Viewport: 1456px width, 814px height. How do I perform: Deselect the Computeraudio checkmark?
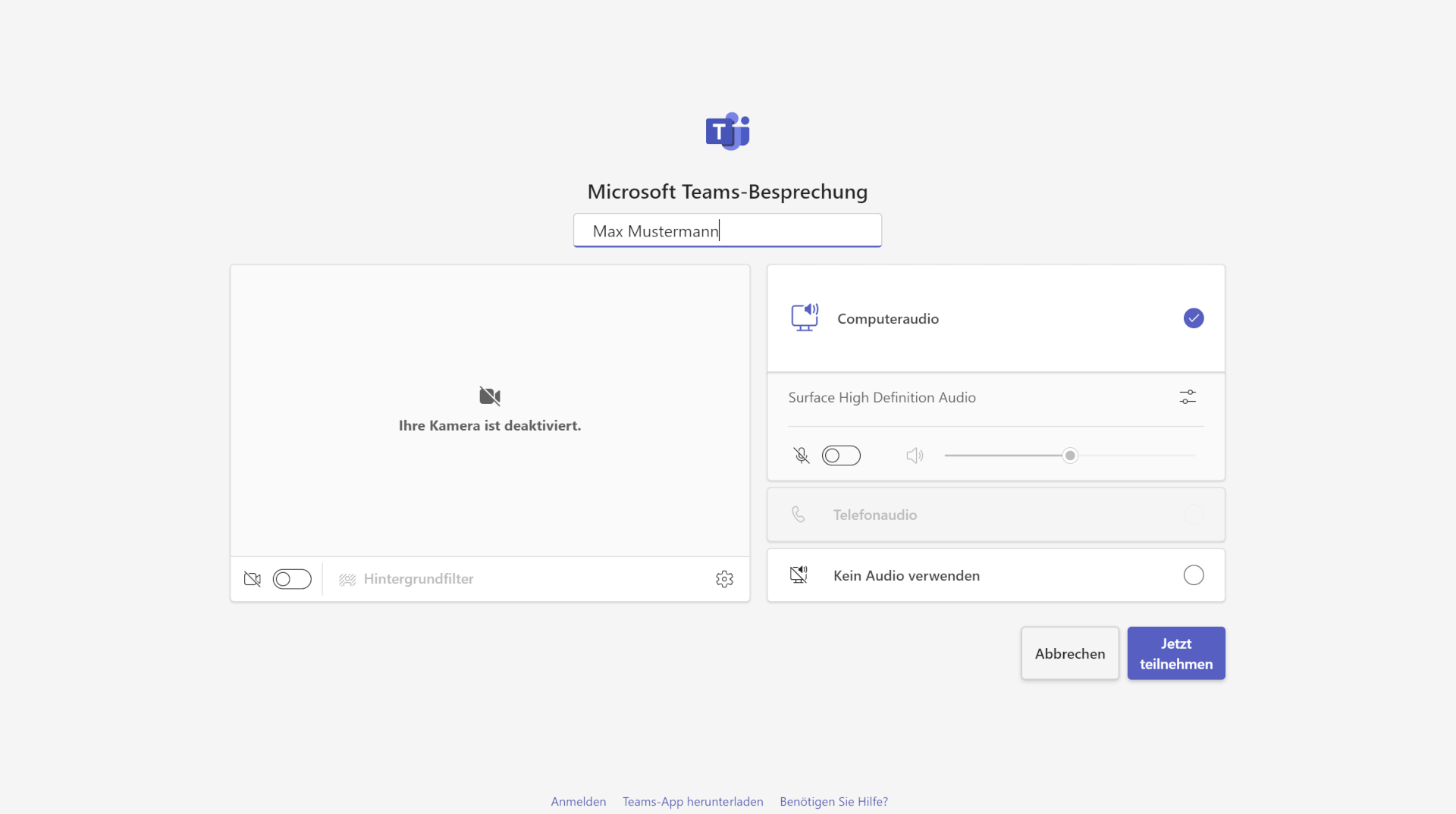[1194, 318]
